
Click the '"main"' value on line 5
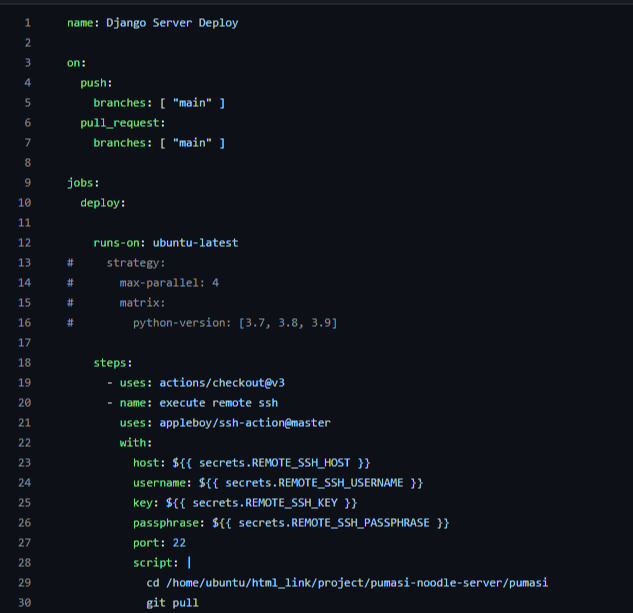coord(192,103)
